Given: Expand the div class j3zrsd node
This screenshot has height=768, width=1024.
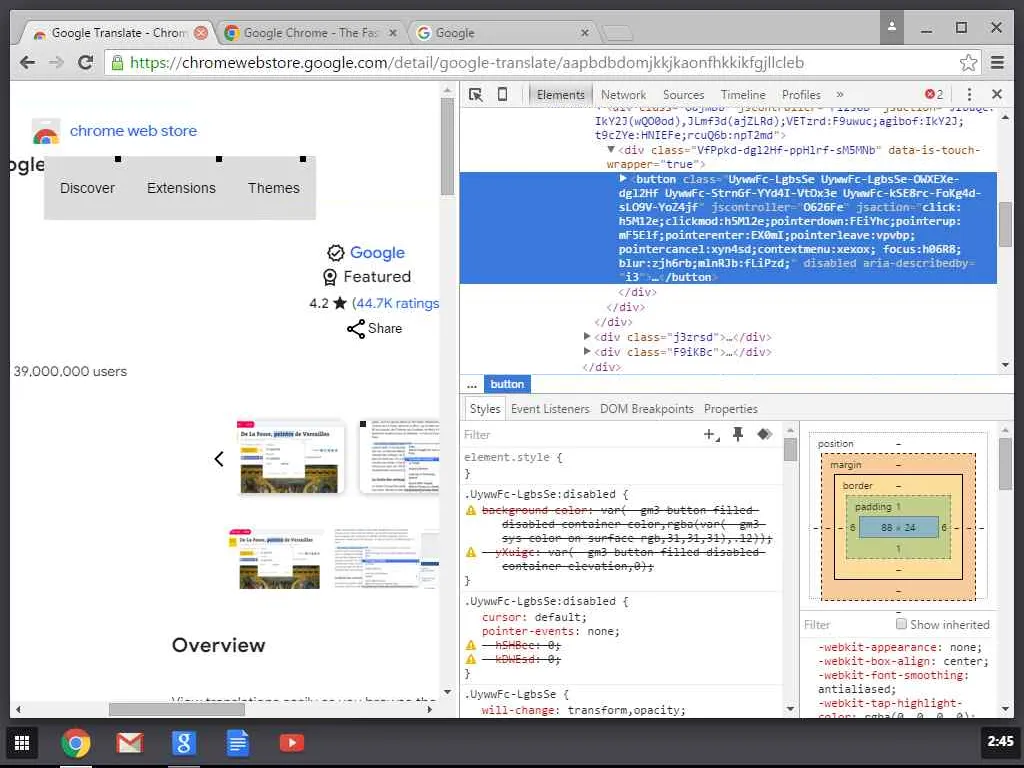Looking at the screenshot, I should (x=587, y=336).
